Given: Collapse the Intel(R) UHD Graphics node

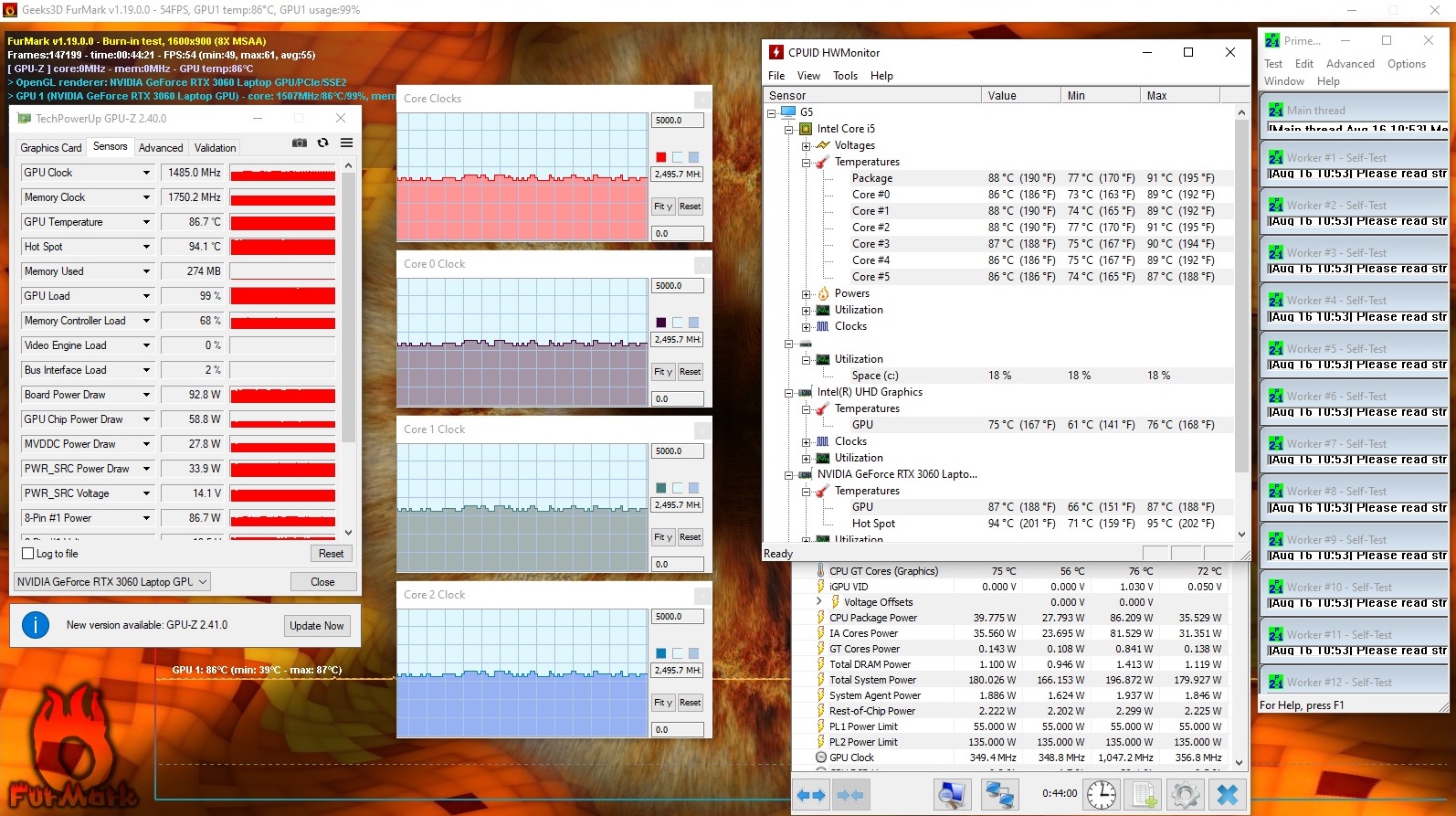Looking at the screenshot, I should 788,392.
